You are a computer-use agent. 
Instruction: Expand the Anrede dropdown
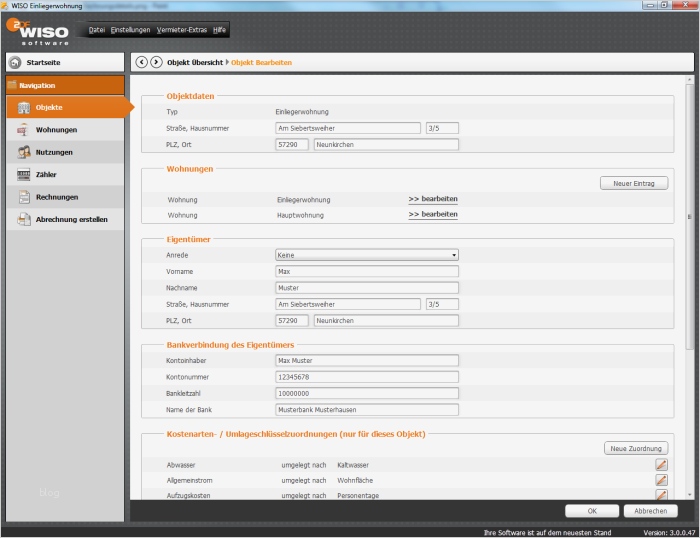tap(453, 255)
